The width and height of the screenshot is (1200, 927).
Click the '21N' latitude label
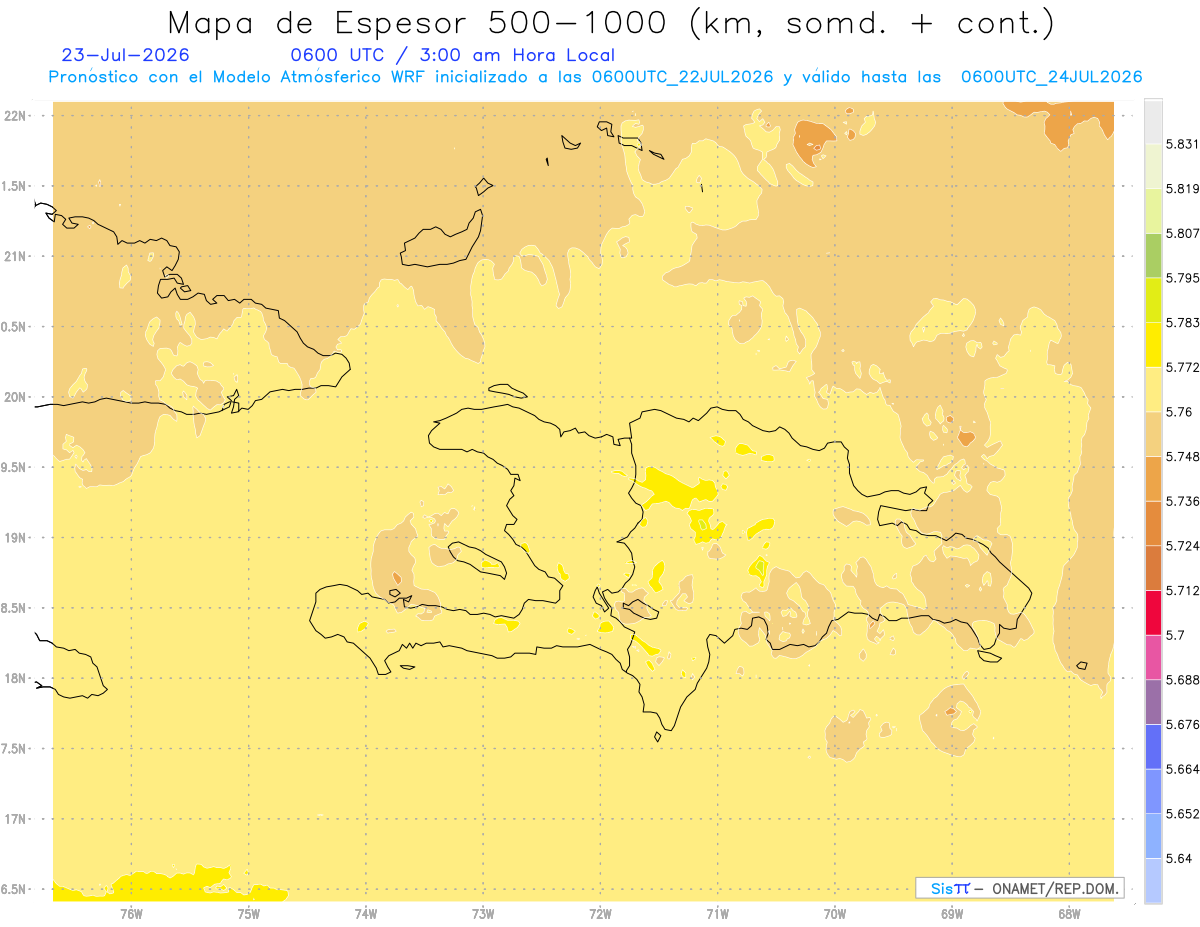[14, 257]
